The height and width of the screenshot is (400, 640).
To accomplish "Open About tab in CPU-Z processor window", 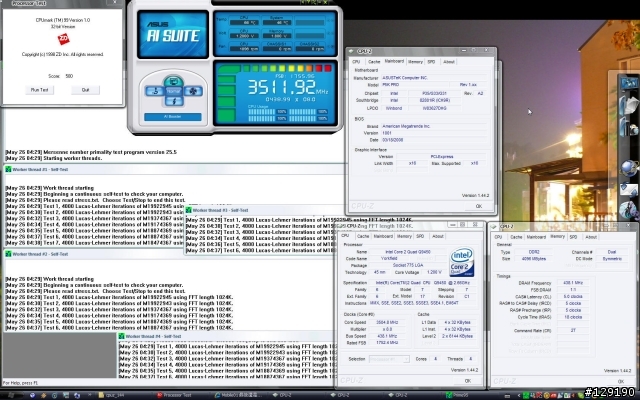I will coord(438,236).
